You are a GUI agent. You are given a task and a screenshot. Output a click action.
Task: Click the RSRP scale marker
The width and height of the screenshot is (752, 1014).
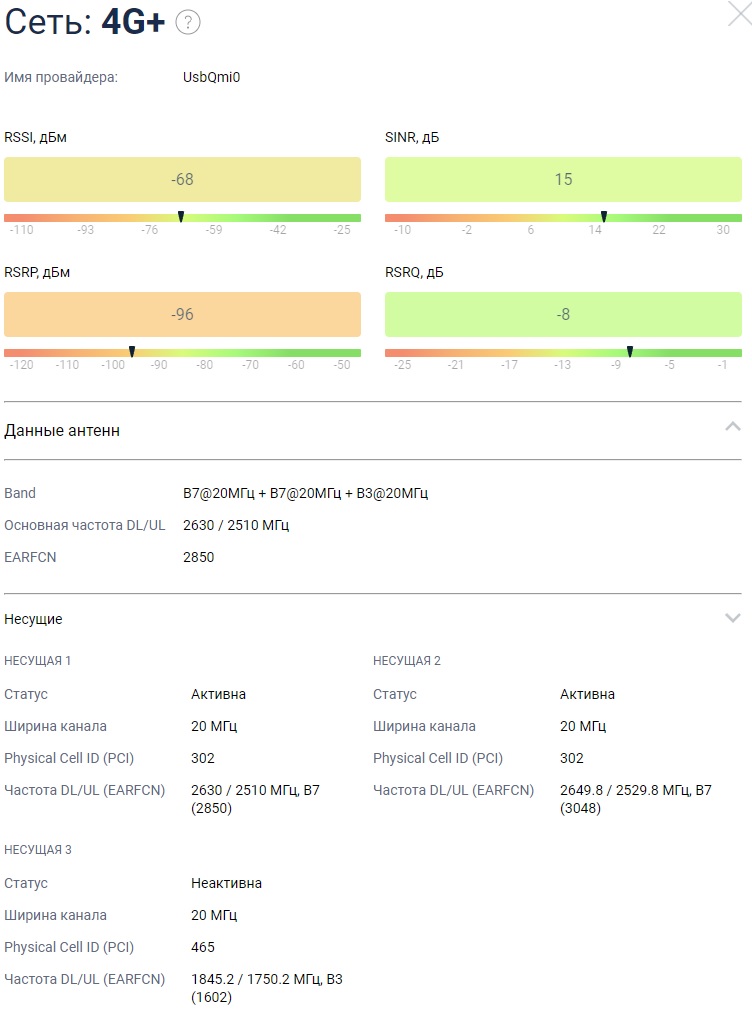132,351
